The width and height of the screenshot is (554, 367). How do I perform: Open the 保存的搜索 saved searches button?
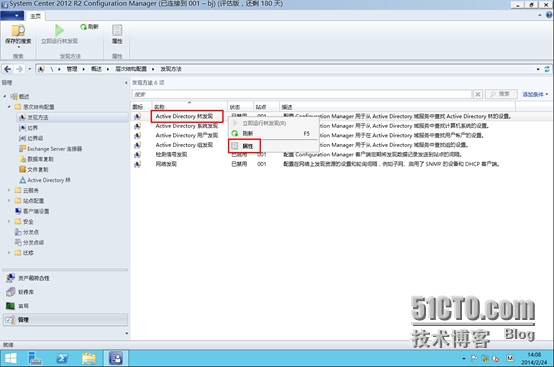tap(18, 35)
